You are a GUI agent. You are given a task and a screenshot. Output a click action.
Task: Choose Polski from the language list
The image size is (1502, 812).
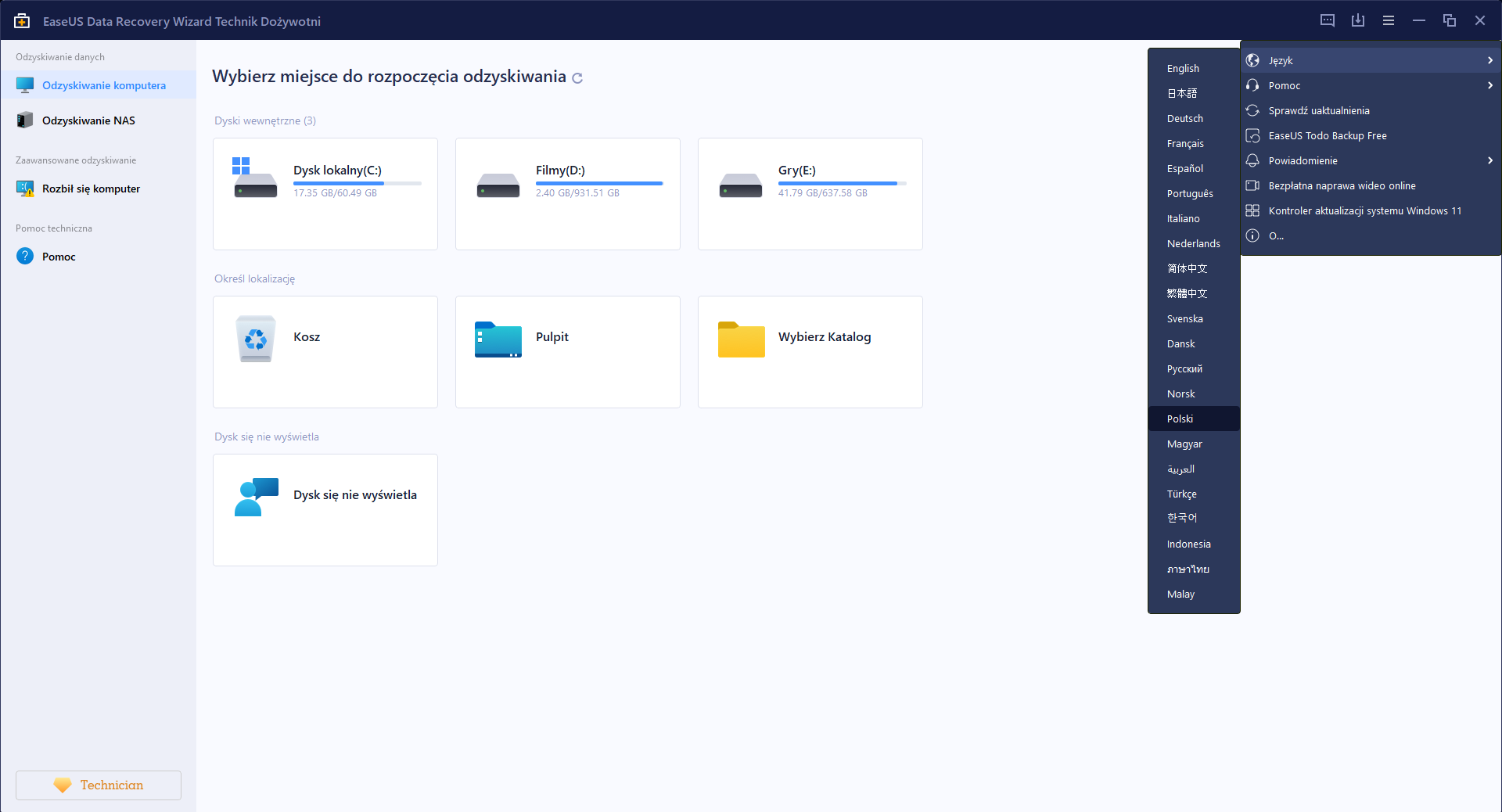[1194, 419]
